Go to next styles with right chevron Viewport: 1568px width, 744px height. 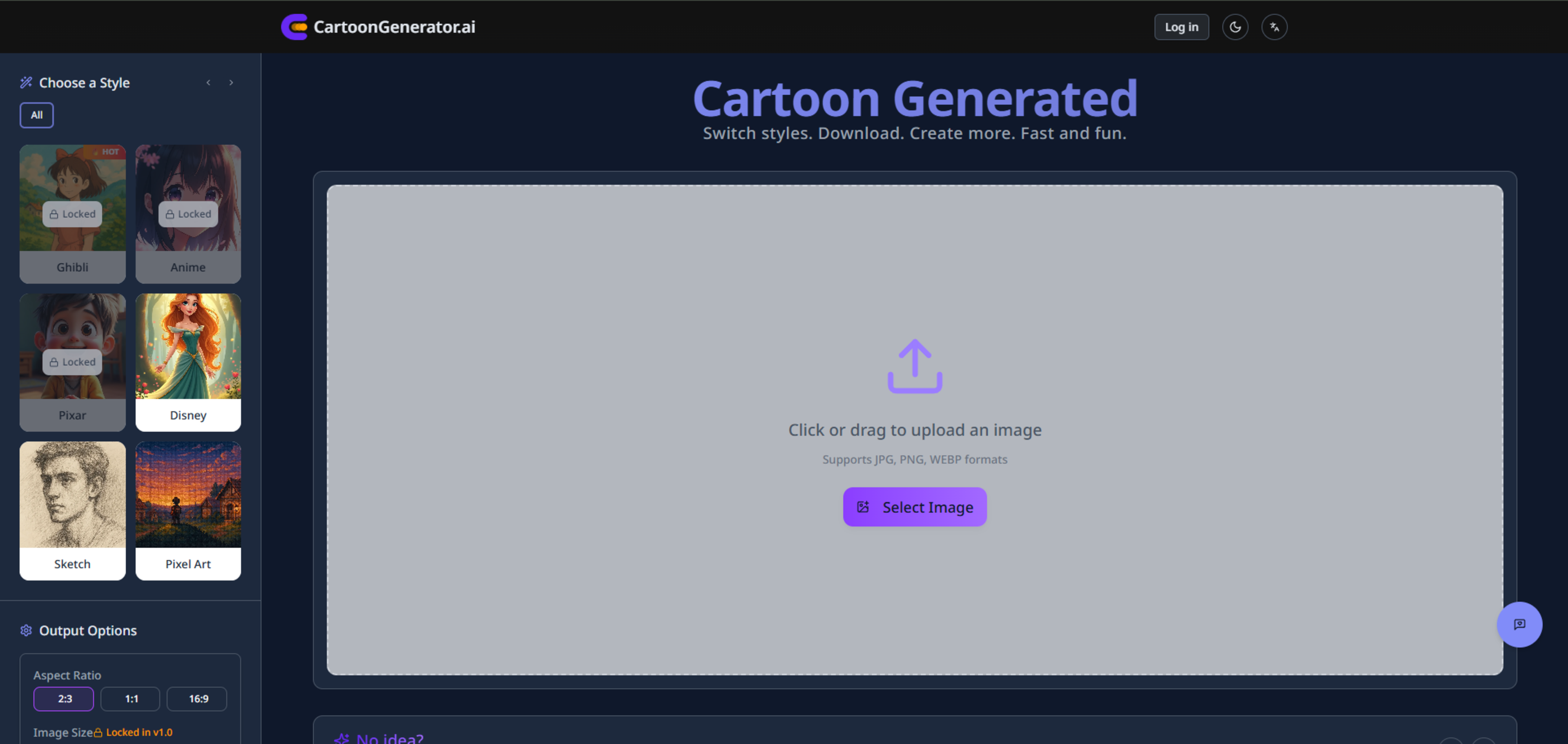click(x=231, y=82)
